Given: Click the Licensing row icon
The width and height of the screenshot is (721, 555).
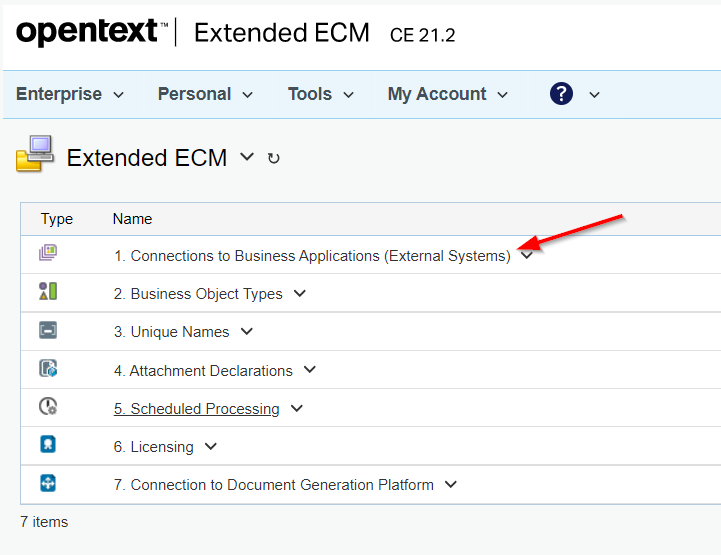Looking at the screenshot, I should [x=48, y=445].
